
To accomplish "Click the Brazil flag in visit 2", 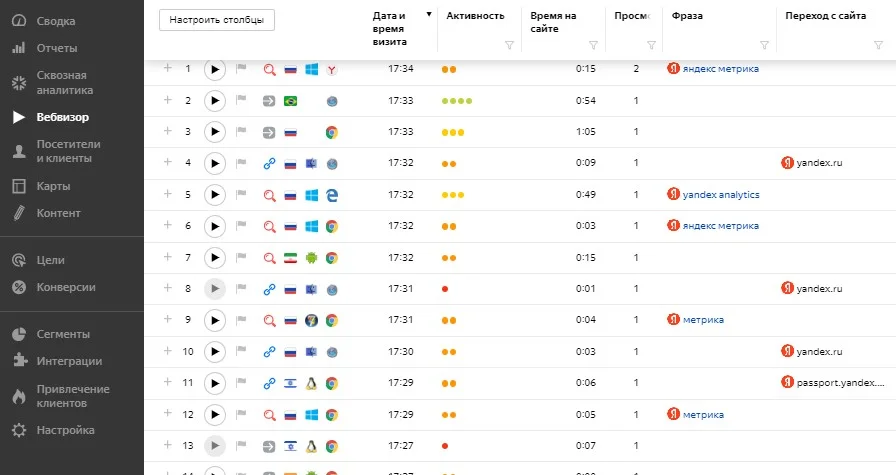I will pos(291,101).
